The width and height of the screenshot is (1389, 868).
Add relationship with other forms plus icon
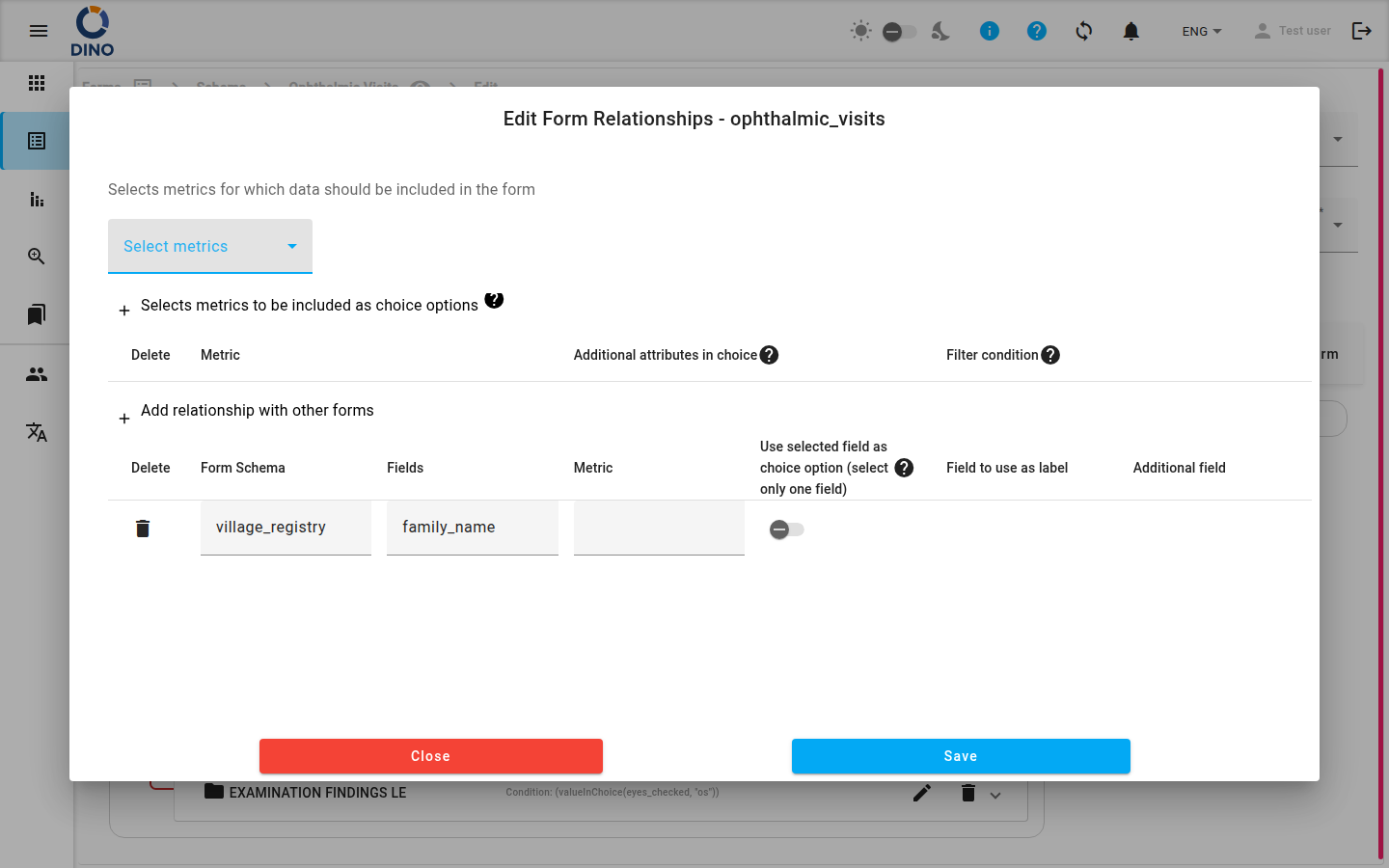pos(124,419)
